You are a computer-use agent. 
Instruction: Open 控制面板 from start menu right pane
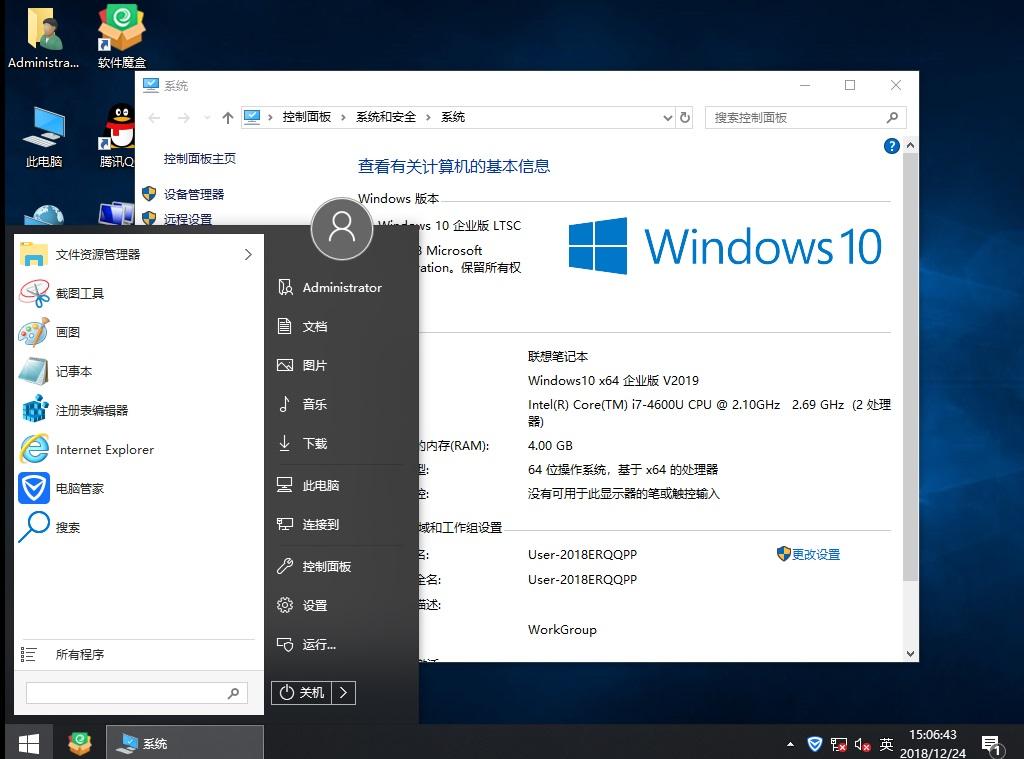click(x=326, y=566)
